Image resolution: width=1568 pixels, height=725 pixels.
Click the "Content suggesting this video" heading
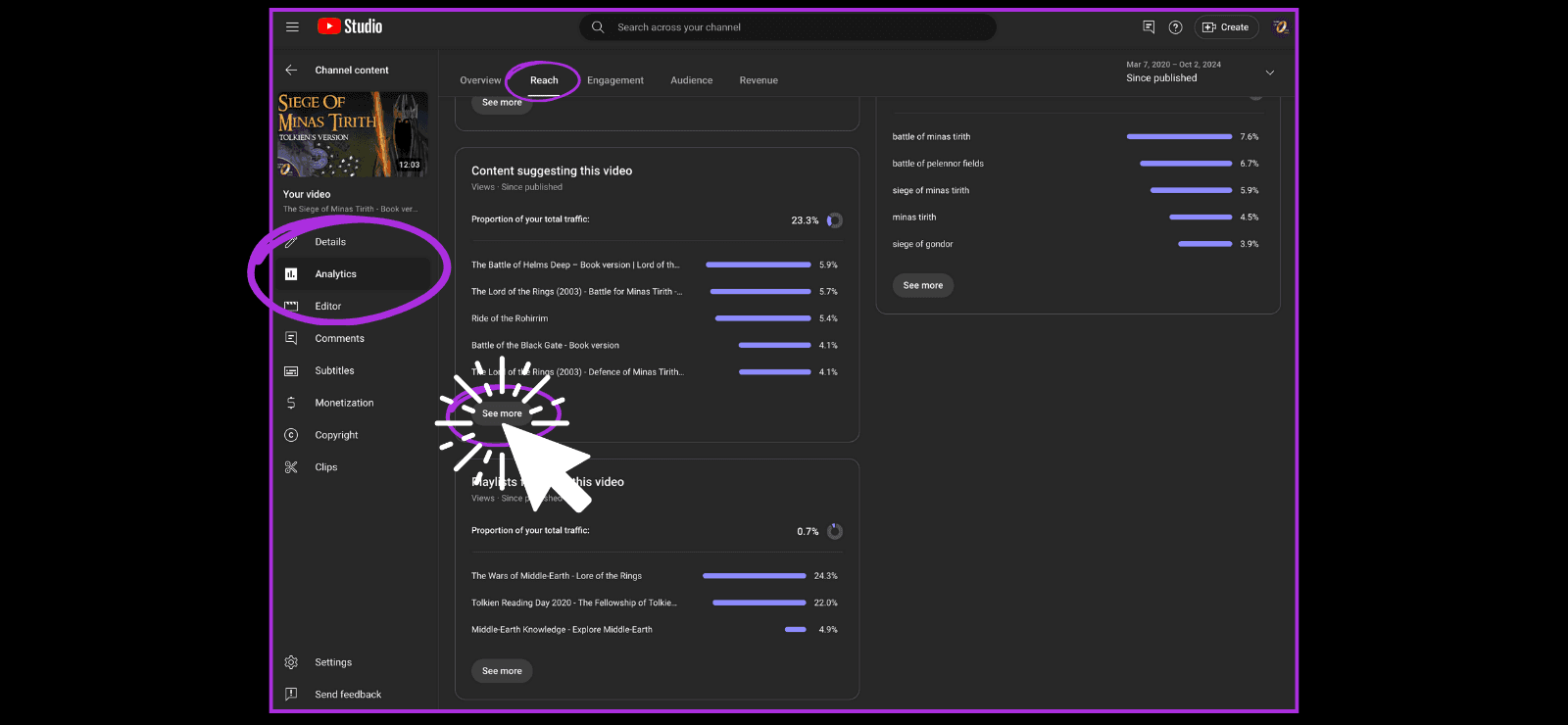(552, 170)
